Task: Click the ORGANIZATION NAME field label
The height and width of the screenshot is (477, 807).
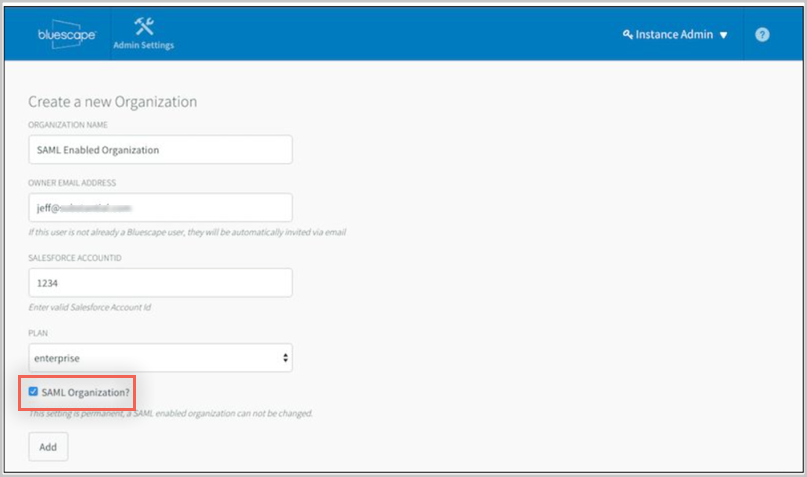Action: click(68, 125)
